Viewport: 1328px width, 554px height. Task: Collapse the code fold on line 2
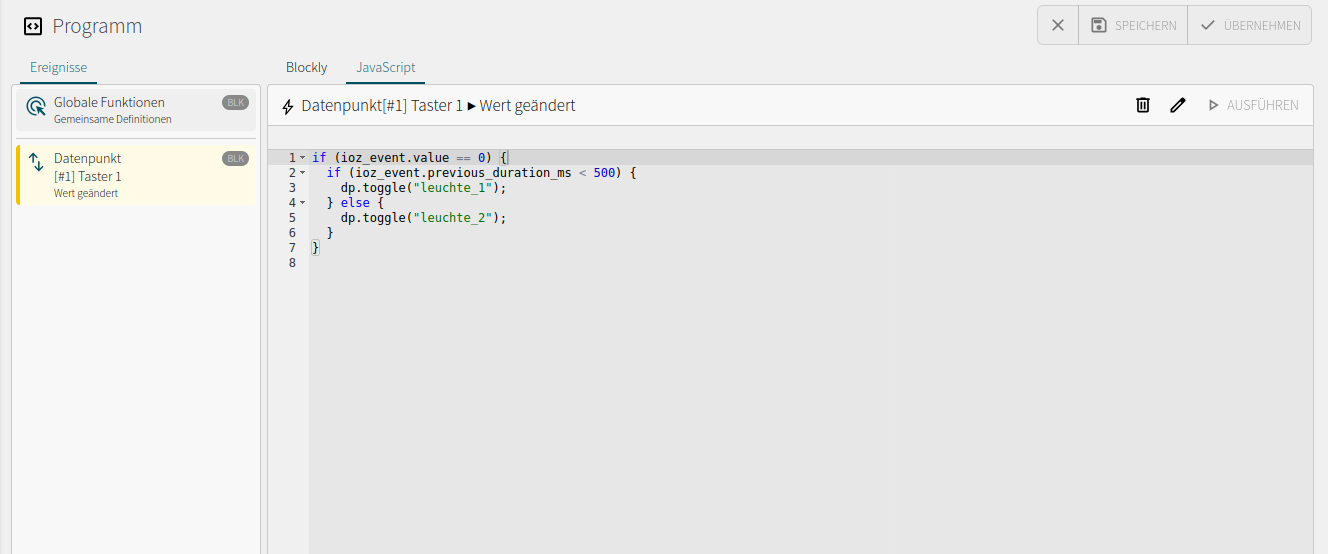(x=303, y=173)
